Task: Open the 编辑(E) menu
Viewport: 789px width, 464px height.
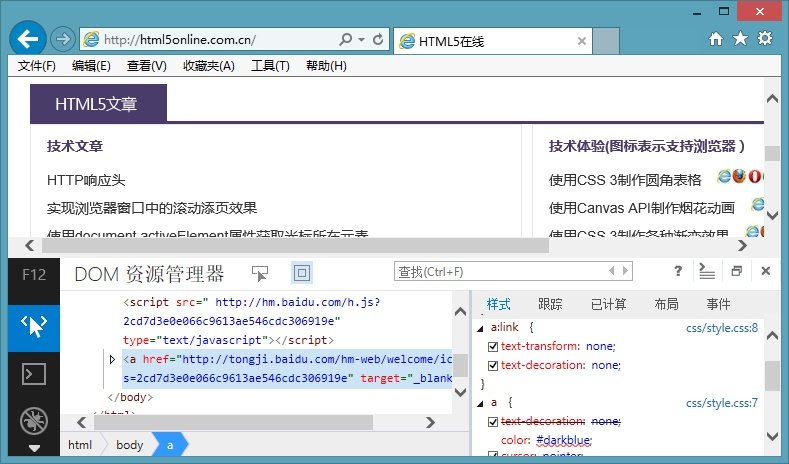Action: [91, 66]
